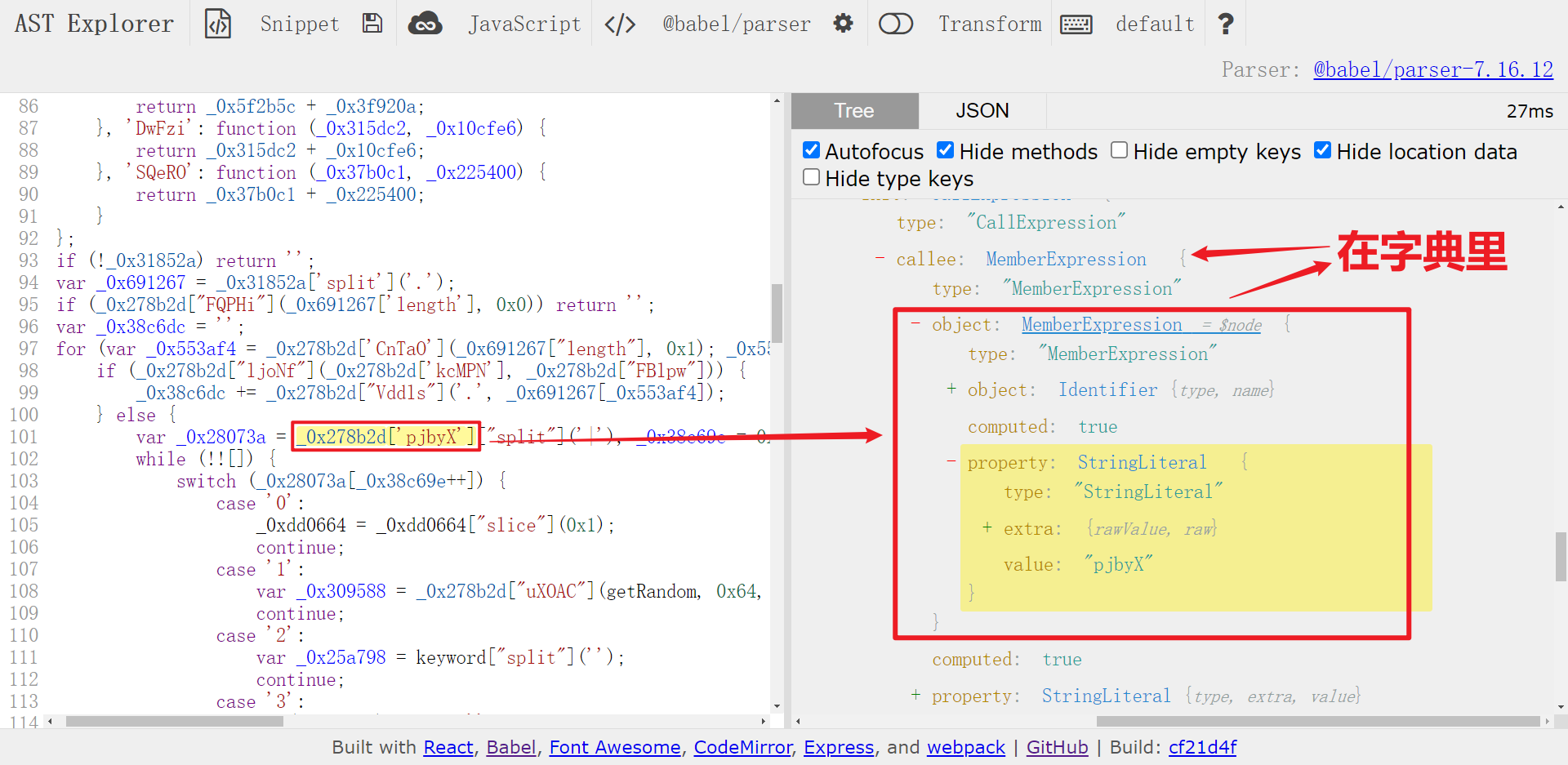Expand the extra rawValue node
The width and height of the screenshot is (1568, 765).
pyautogui.click(x=987, y=527)
